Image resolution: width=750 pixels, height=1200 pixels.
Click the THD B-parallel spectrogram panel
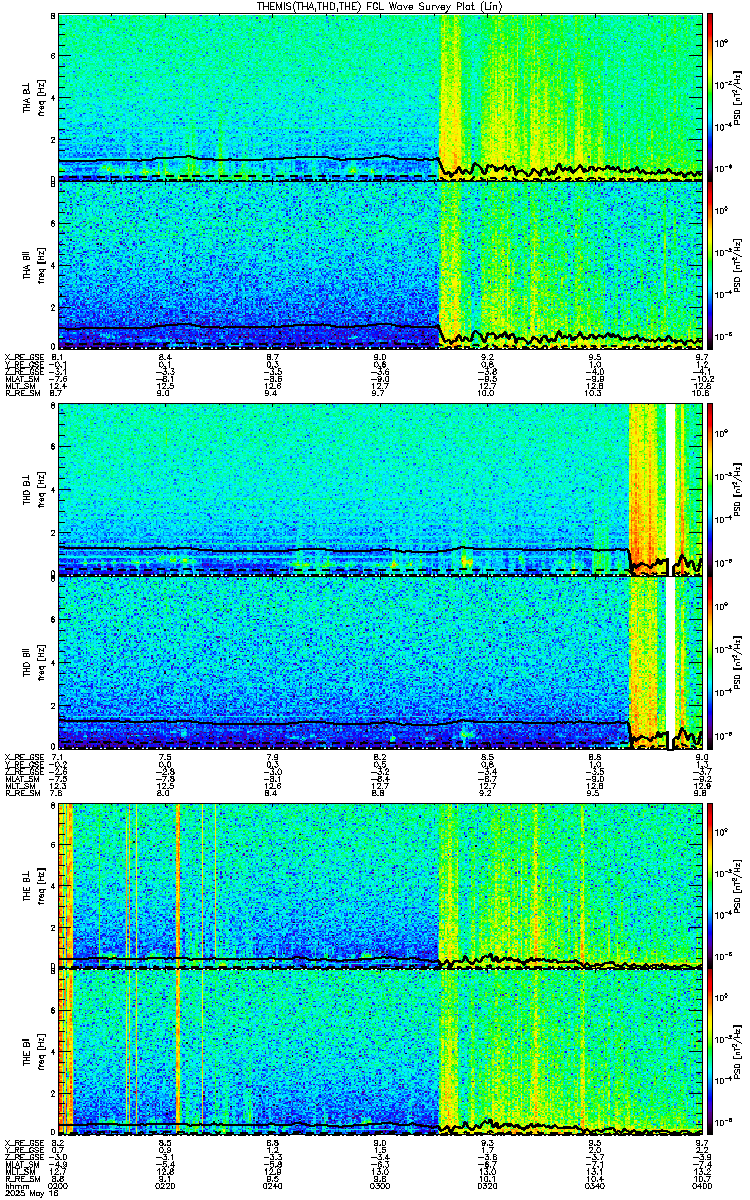tap(380, 662)
